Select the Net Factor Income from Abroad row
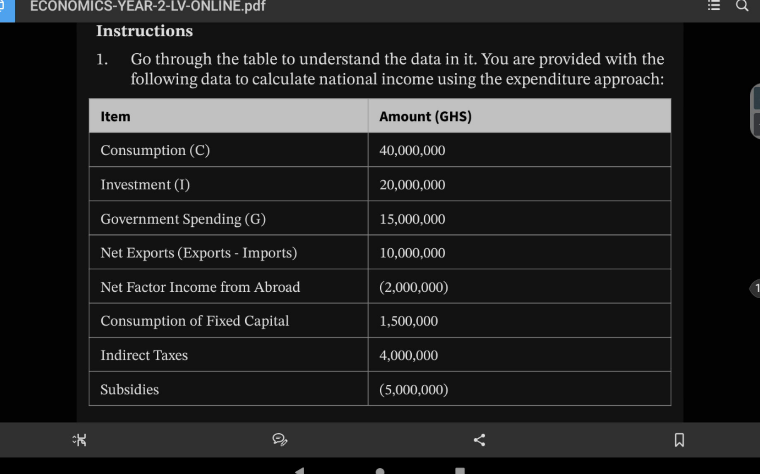Viewport: 760px width, 474px height. point(380,287)
